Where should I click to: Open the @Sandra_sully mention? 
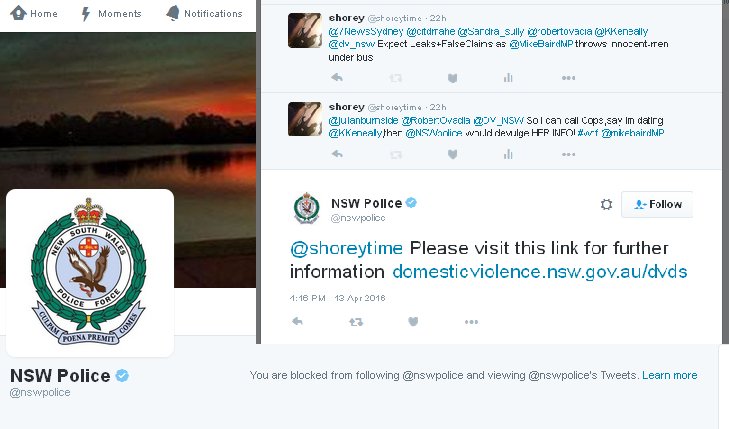[491, 32]
